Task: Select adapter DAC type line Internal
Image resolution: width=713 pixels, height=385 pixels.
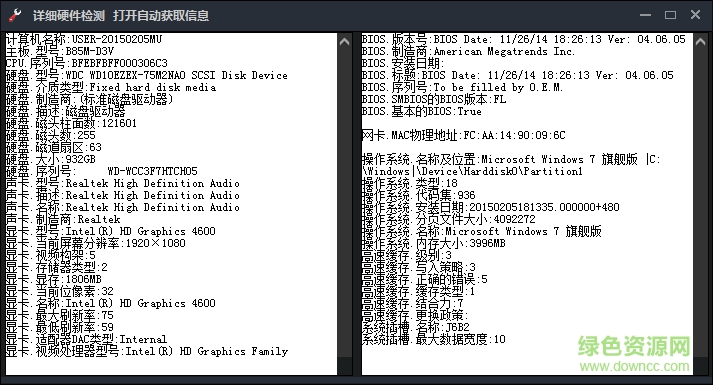Action: coord(86,339)
